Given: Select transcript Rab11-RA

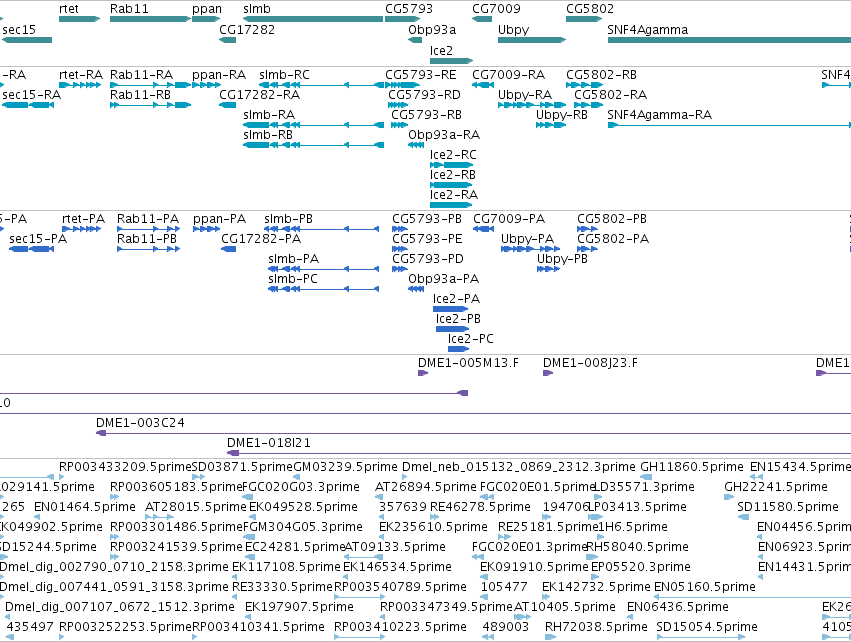Looking at the screenshot, I should [x=150, y=85].
